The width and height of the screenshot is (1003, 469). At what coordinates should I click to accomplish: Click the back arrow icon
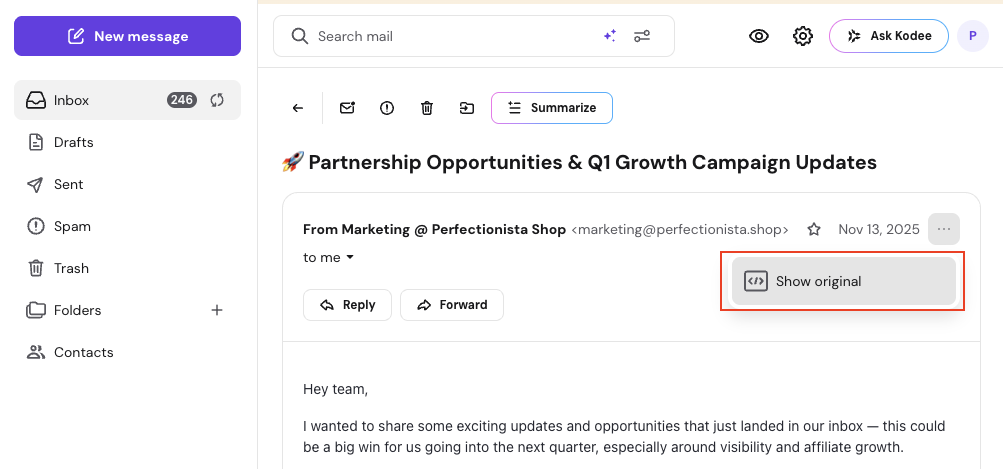tap(297, 108)
